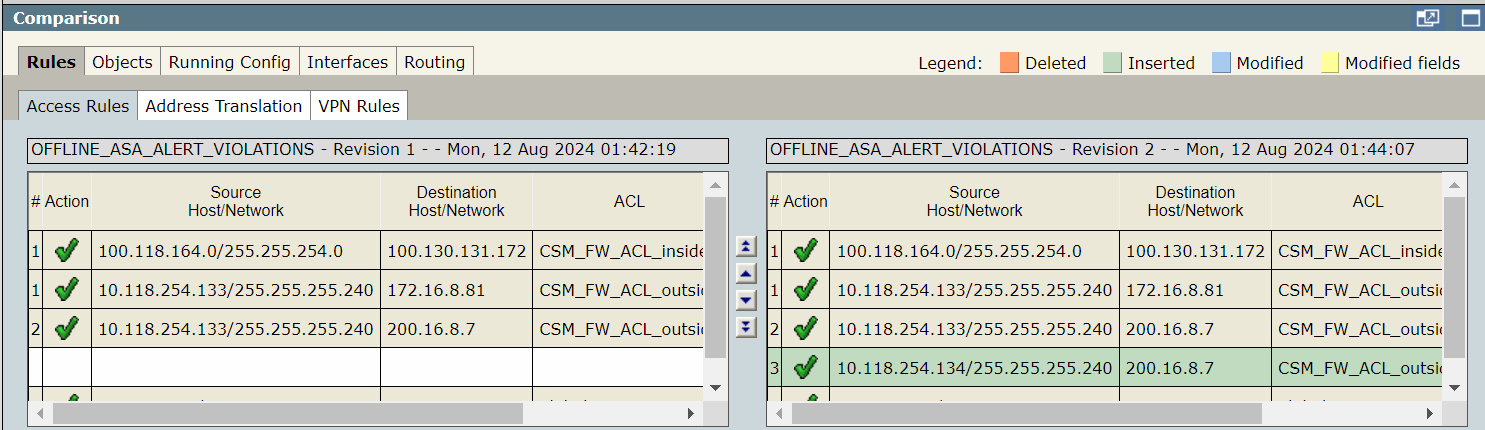Maximize the Comparison panel
This screenshot has height=430, width=1485.
click(x=1469, y=18)
